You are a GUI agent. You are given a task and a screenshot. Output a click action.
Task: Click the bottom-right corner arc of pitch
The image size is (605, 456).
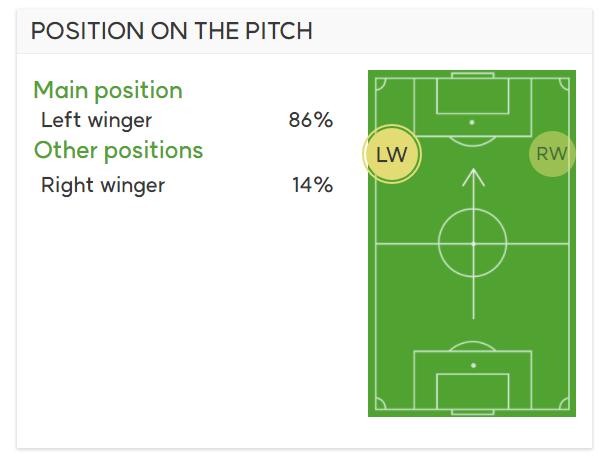point(564,404)
